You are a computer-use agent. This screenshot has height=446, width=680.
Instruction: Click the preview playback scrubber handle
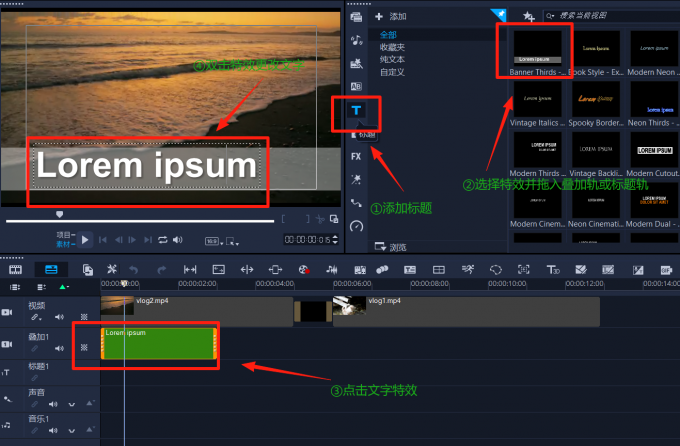59,213
